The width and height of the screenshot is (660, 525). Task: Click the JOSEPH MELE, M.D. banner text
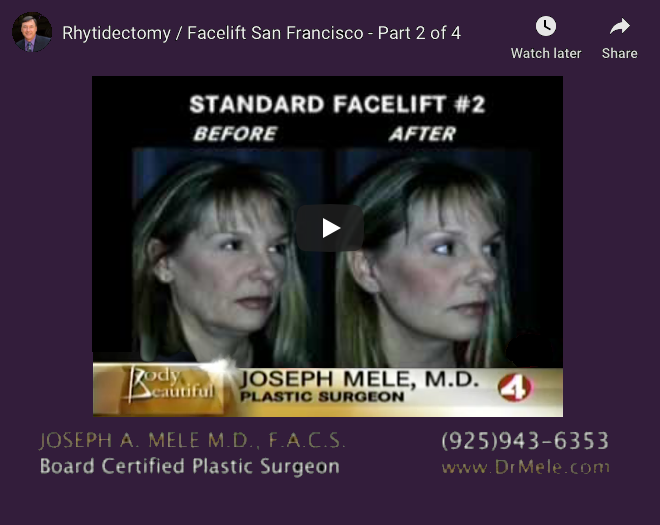(x=359, y=379)
